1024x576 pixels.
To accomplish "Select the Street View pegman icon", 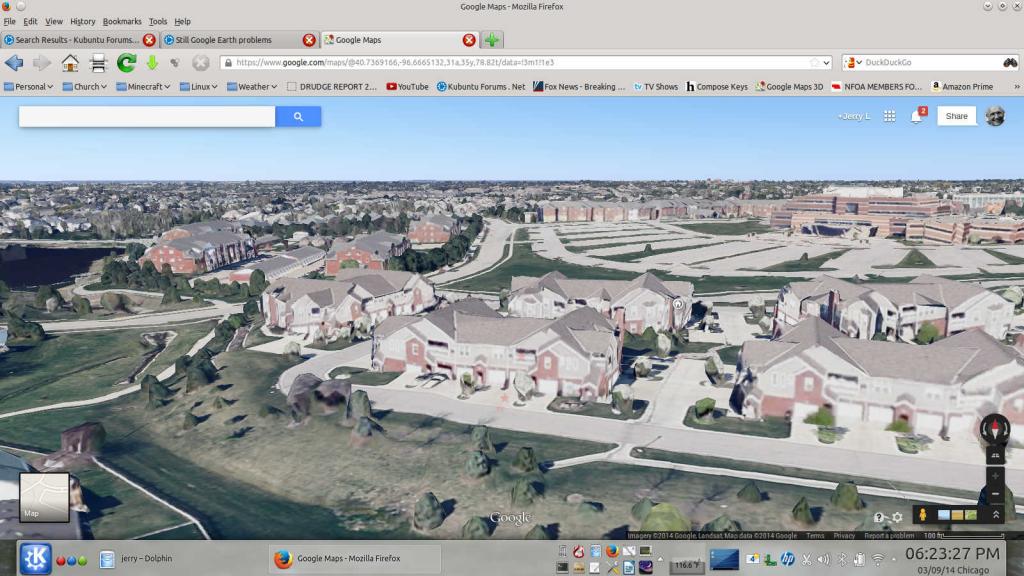I will [x=922, y=515].
